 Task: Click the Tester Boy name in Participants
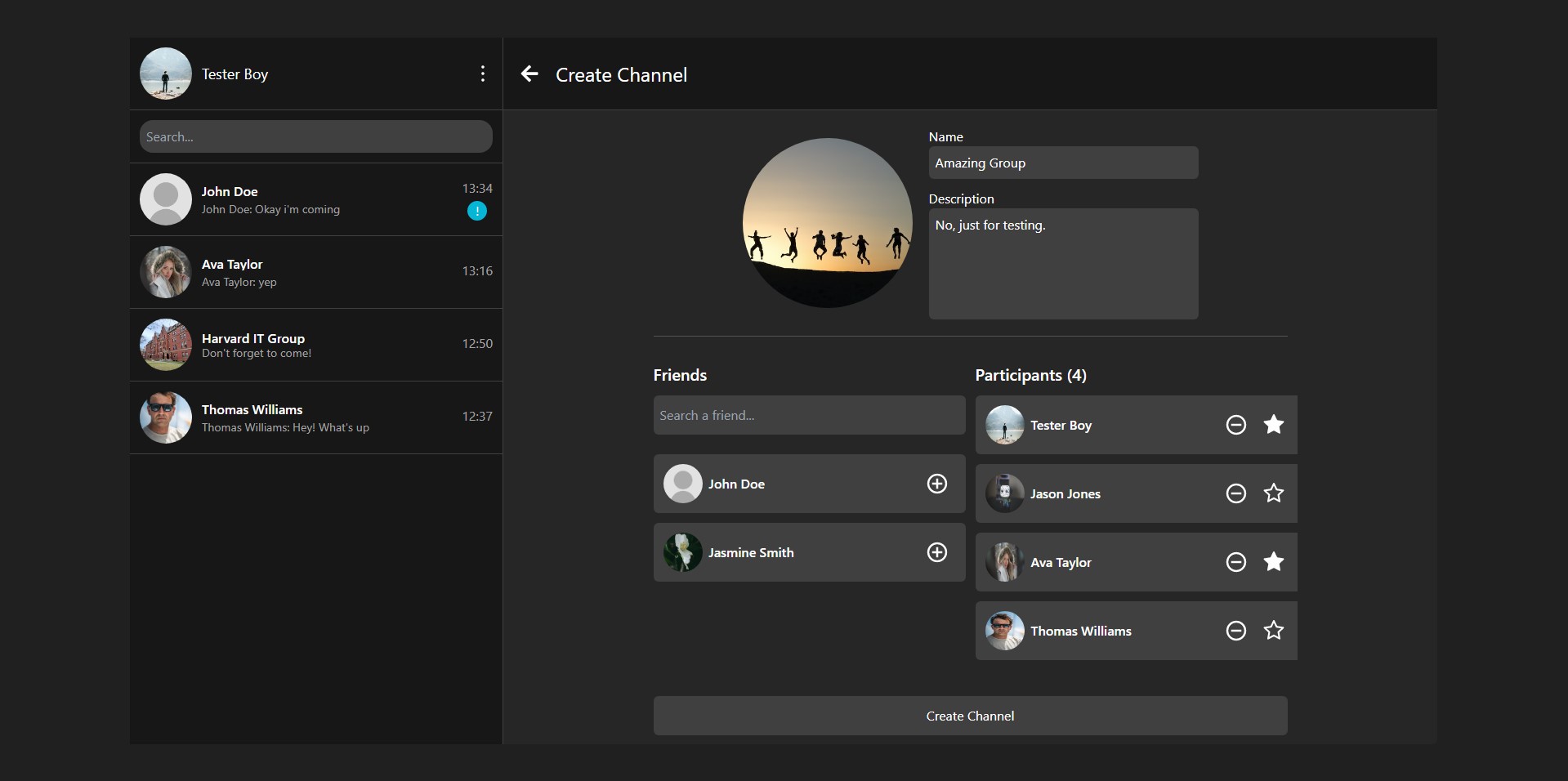click(1061, 426)
